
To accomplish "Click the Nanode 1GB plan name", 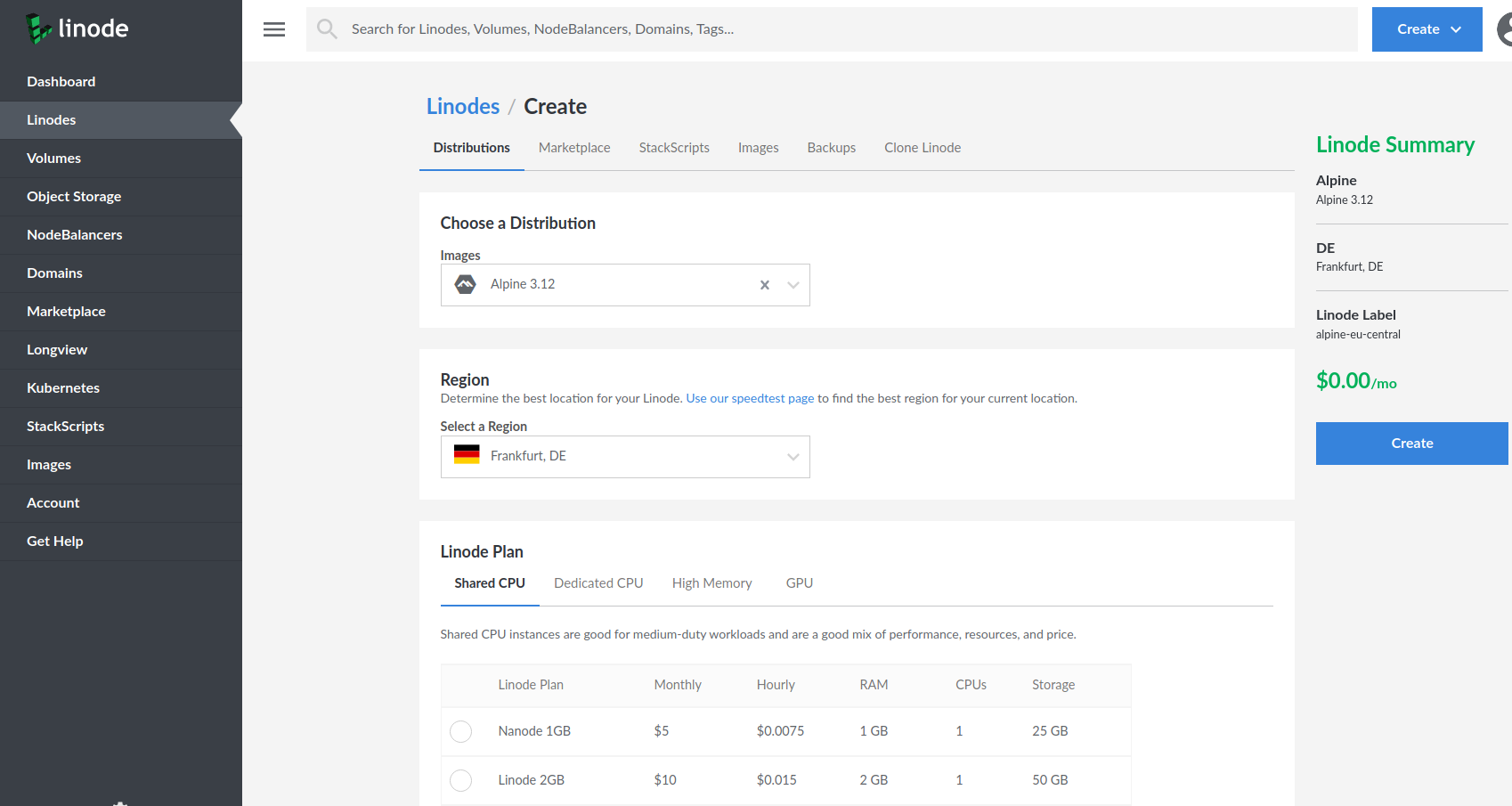I will [534, 731].
